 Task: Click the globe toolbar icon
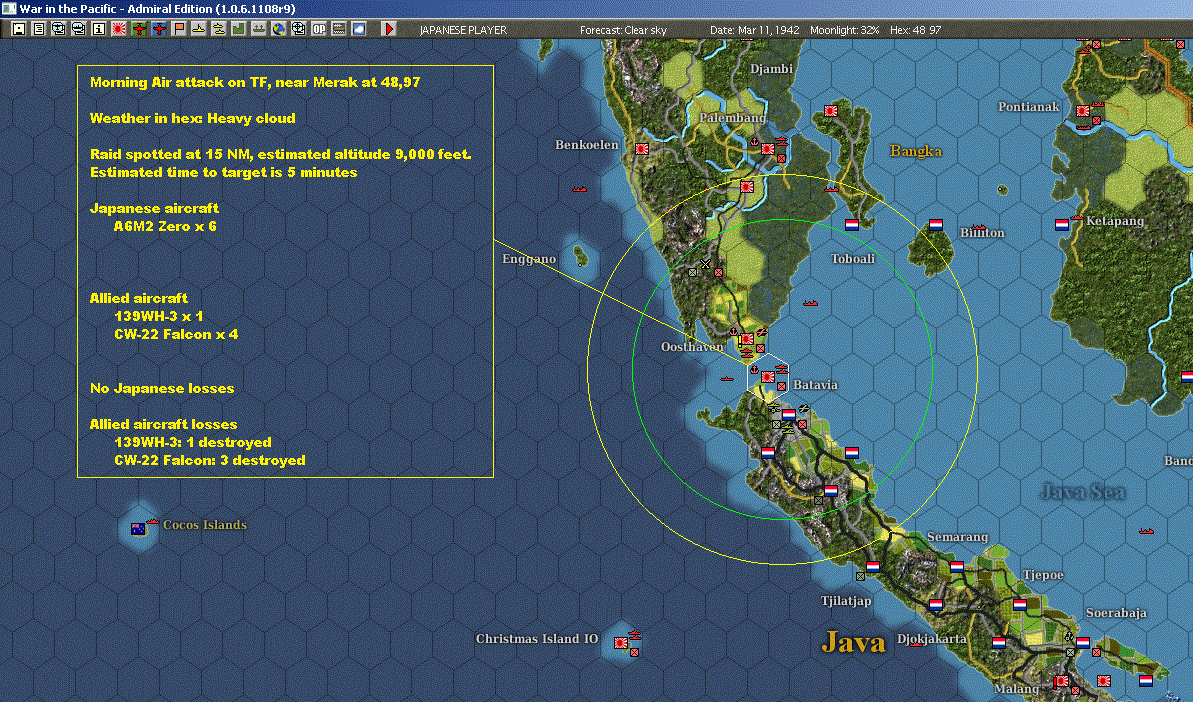278,29
